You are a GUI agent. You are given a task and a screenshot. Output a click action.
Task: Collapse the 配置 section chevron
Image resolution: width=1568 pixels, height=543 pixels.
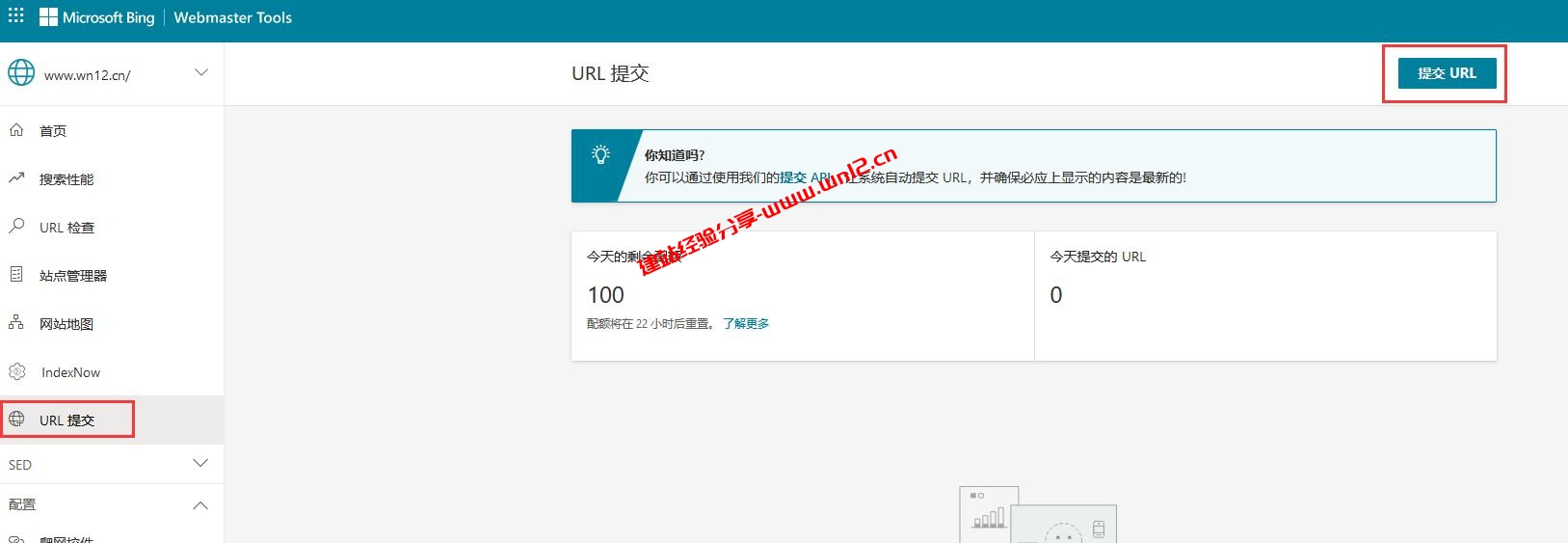pyautogui.click(x=200, y=505)
